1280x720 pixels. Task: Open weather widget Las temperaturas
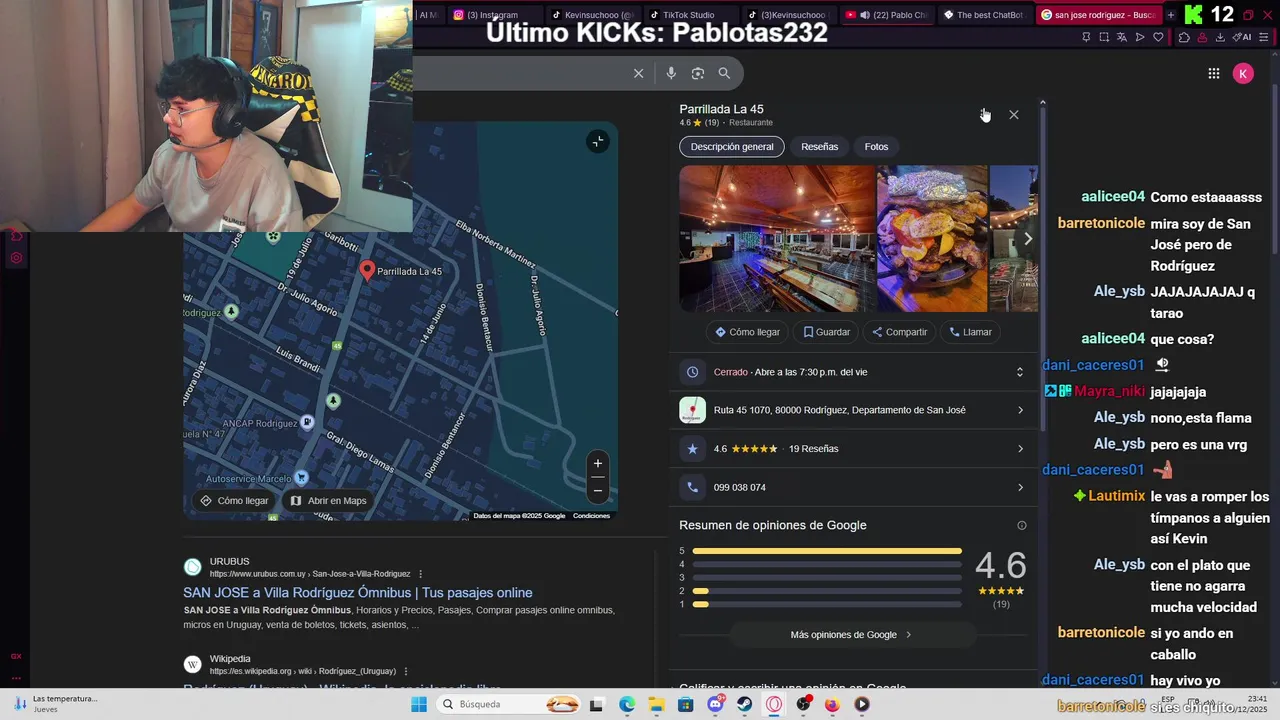click(55, 704)
